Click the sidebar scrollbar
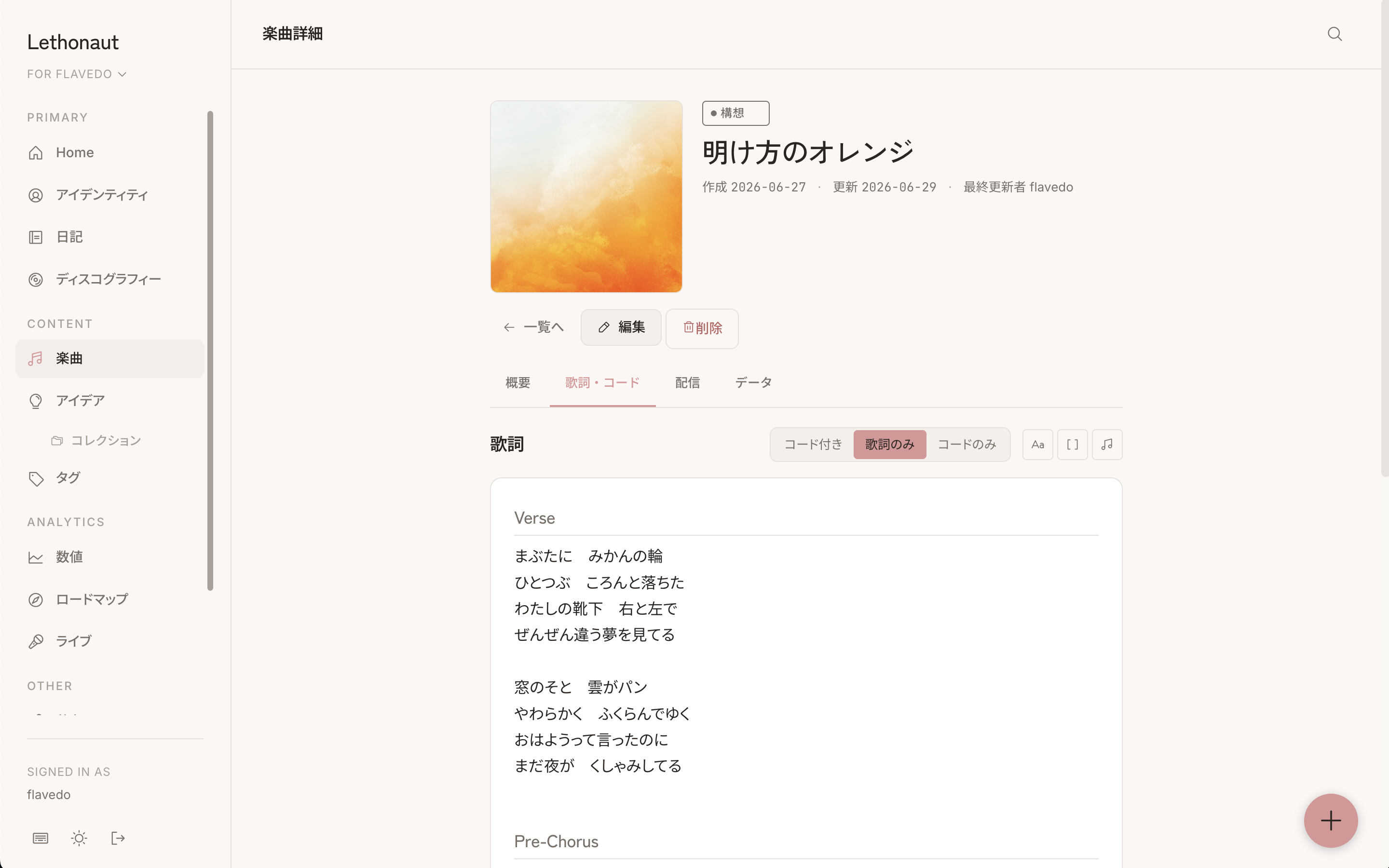The width and height of the screenshot is (1389, 868). 210,350
